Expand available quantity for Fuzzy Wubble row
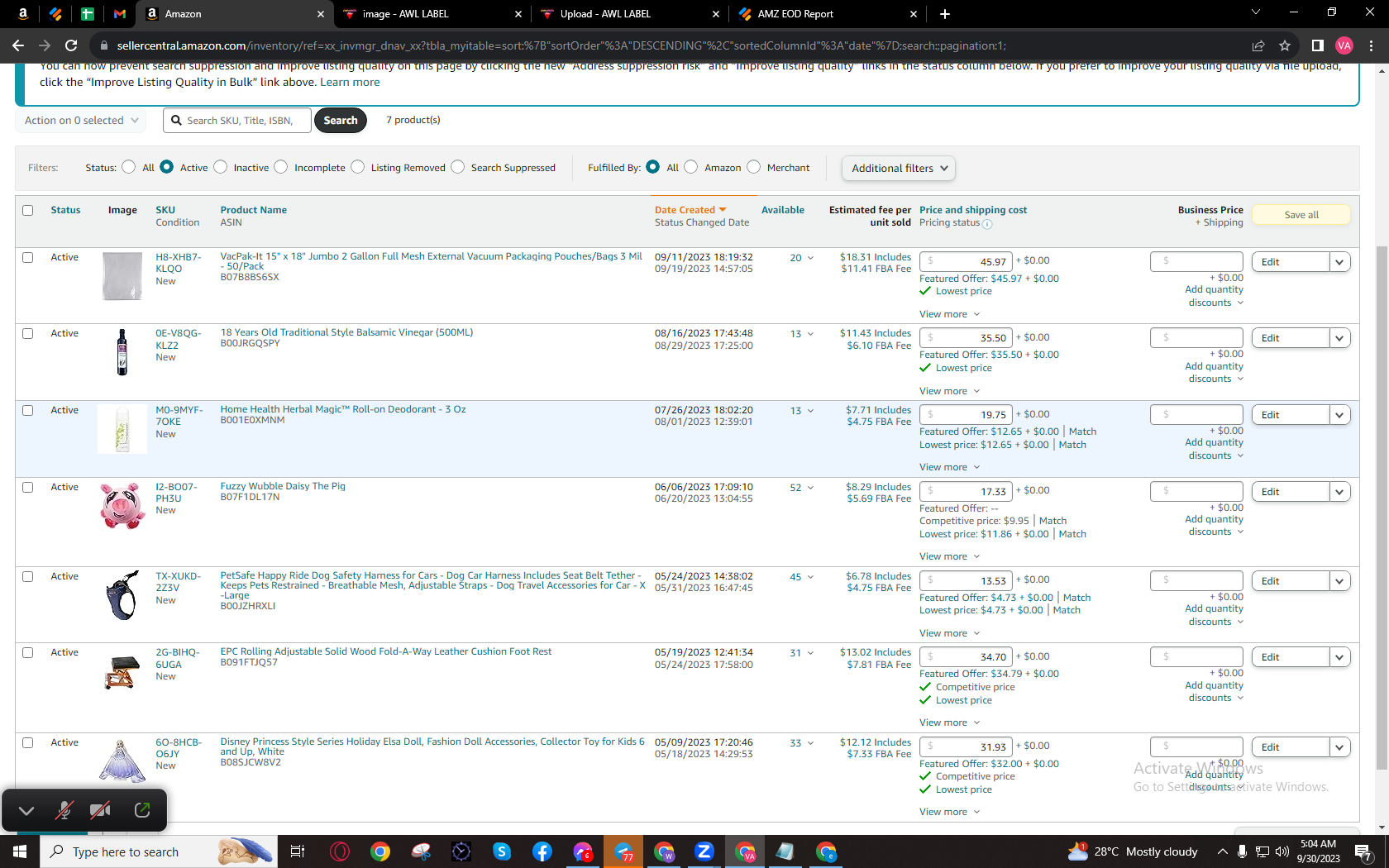 (810, 488)
